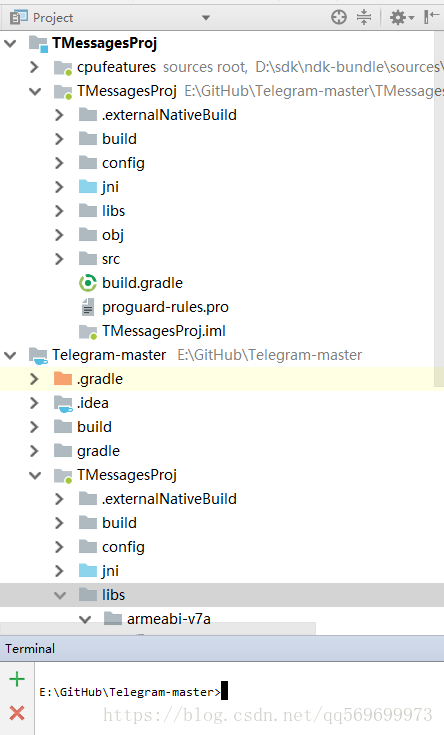The width and height of the screenshot is (444, 735).
Task: Click the blue jni folder icon in first module
Action: tap(88, 187)
